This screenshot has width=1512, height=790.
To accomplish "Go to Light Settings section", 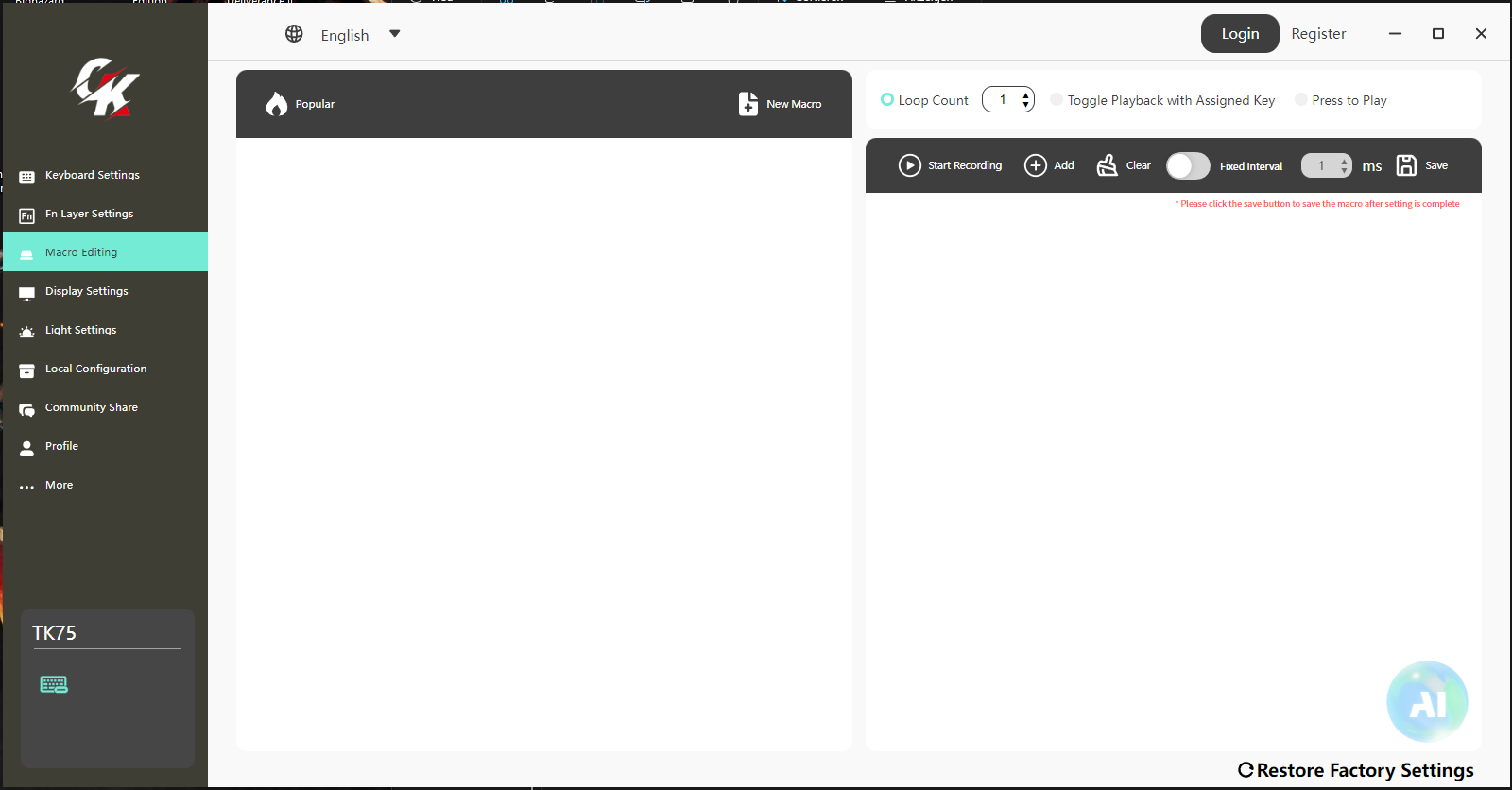I will pos(80,330).
